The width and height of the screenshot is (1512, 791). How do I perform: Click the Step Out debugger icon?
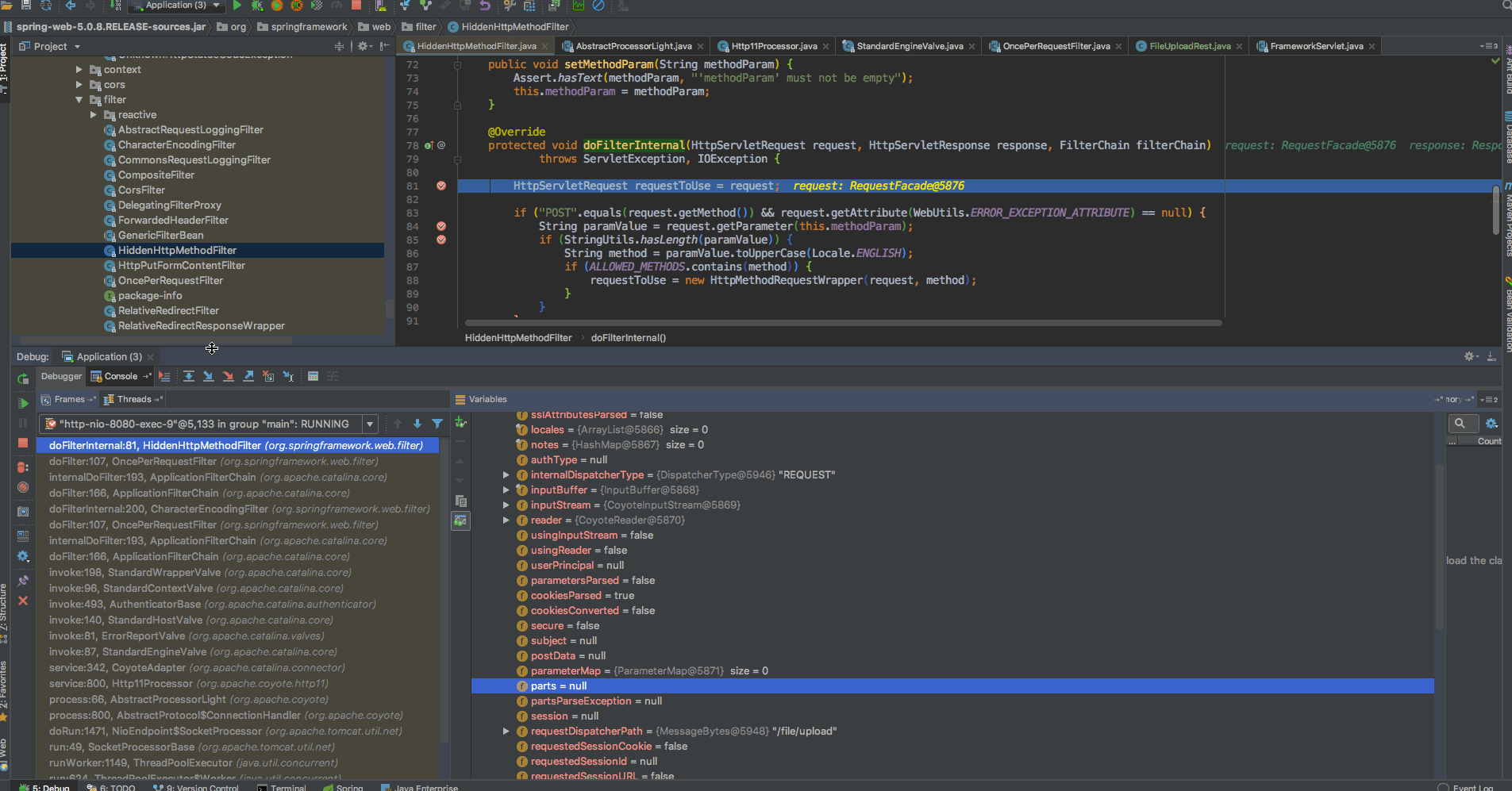(248, 376)
